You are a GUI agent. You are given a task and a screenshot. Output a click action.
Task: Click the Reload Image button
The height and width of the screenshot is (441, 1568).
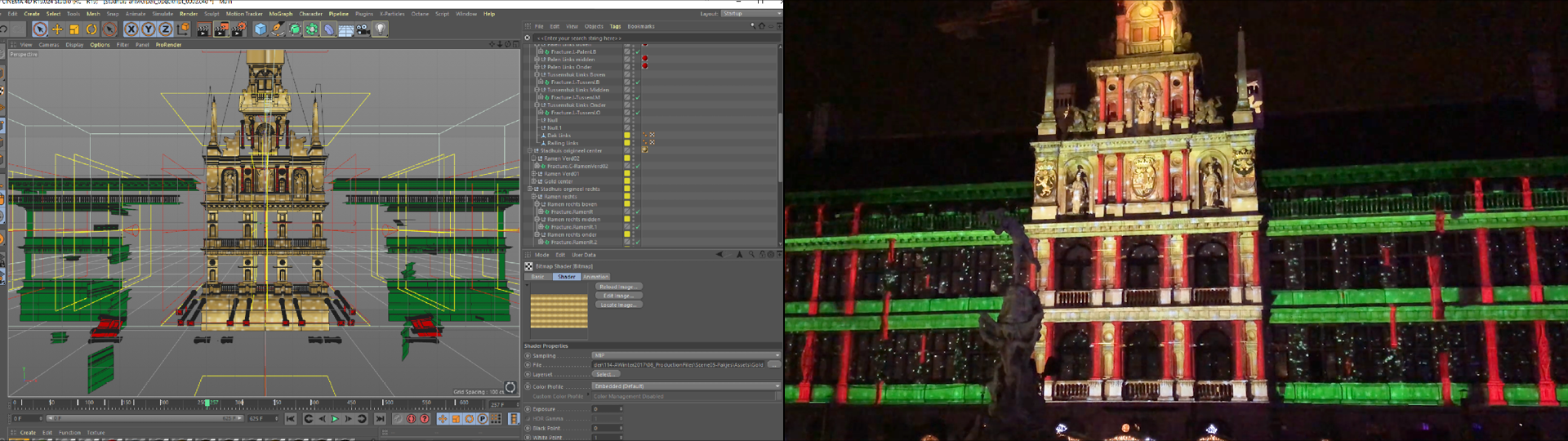point(618,287)
